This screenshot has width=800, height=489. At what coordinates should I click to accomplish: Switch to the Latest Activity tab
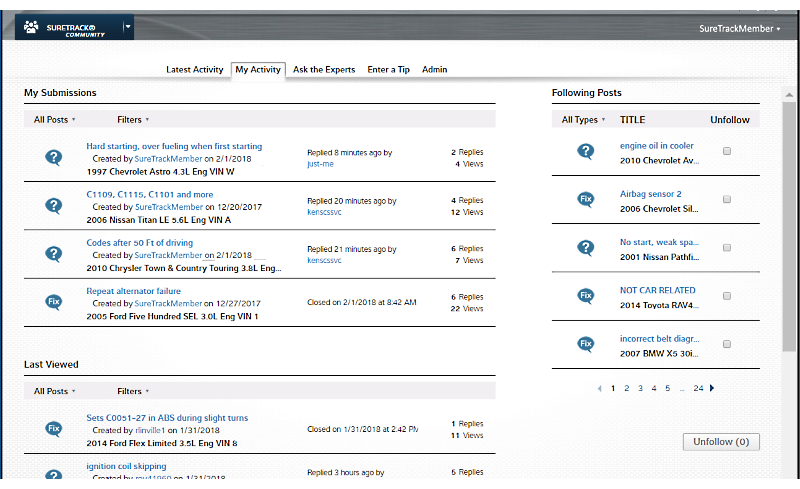tap(194, 70)
